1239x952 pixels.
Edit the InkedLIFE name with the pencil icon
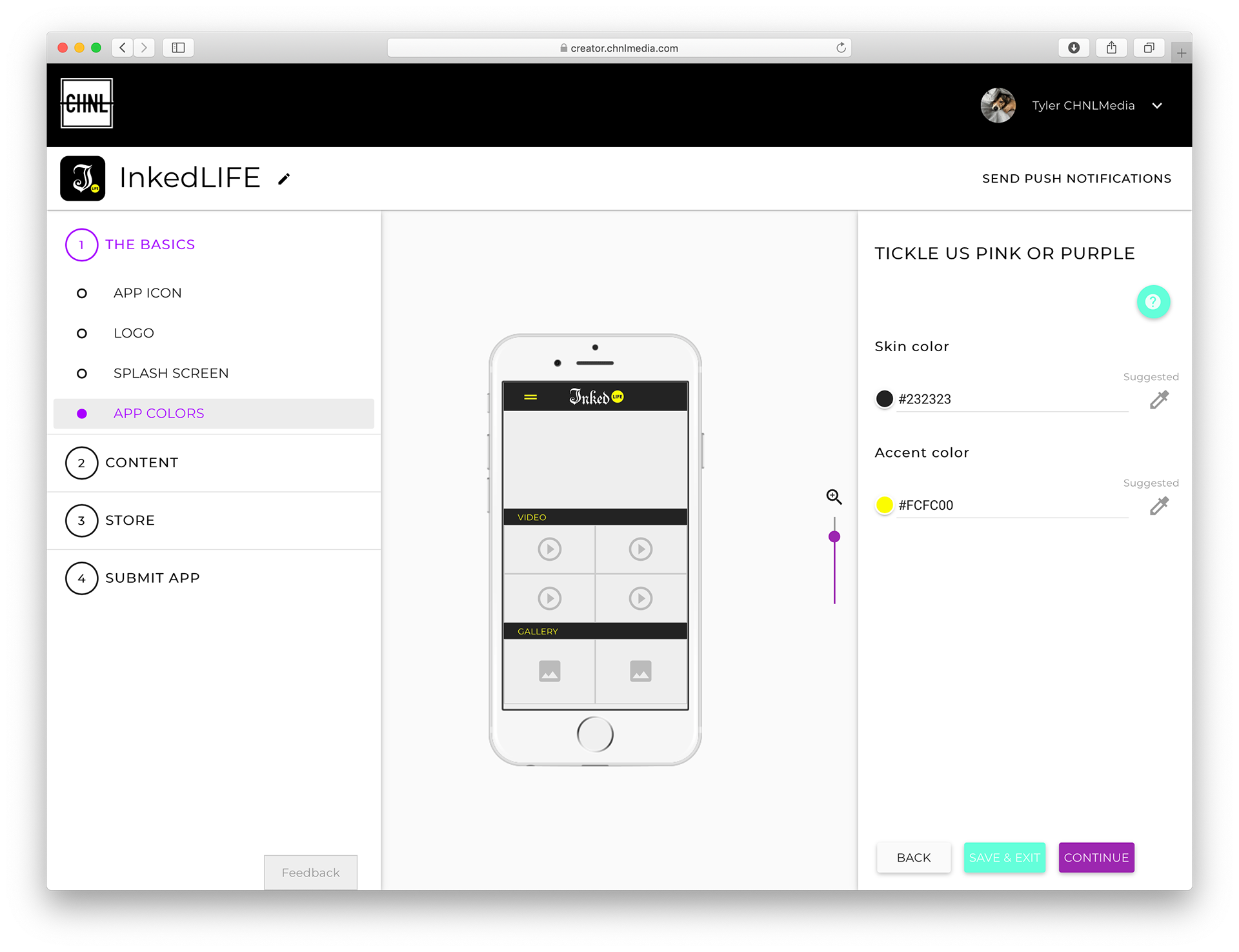pos(284,179)
